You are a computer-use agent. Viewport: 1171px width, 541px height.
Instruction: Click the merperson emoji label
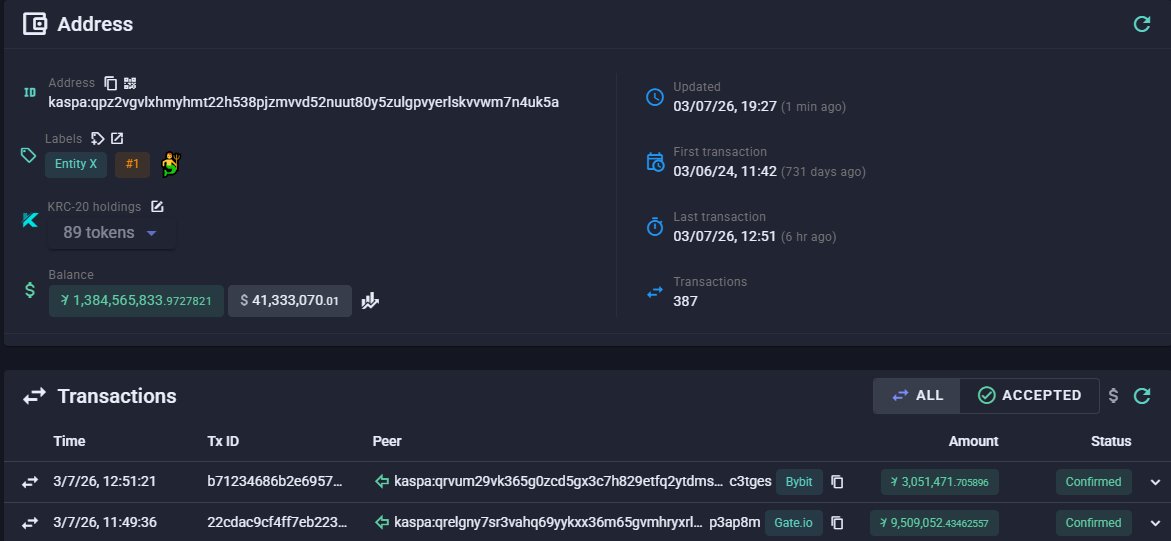pos(172,164)
